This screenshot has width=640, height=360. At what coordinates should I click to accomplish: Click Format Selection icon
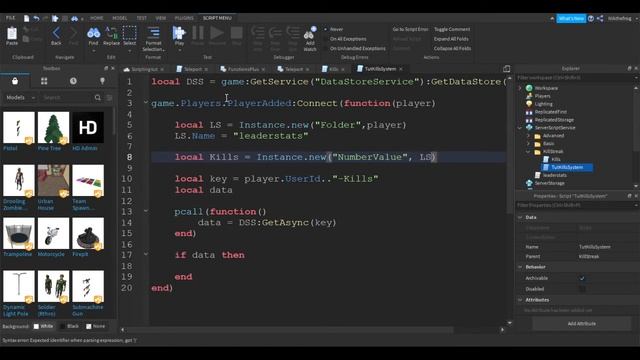tap(153, 33)
